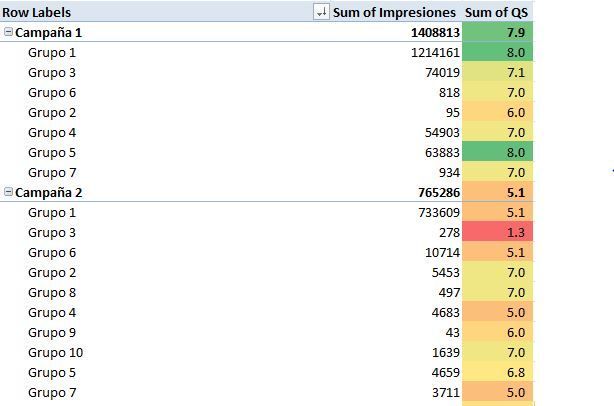Screen dimensions: 614x406
Task: Open the Row Labels sort filter dropdown
Action: 321,12
